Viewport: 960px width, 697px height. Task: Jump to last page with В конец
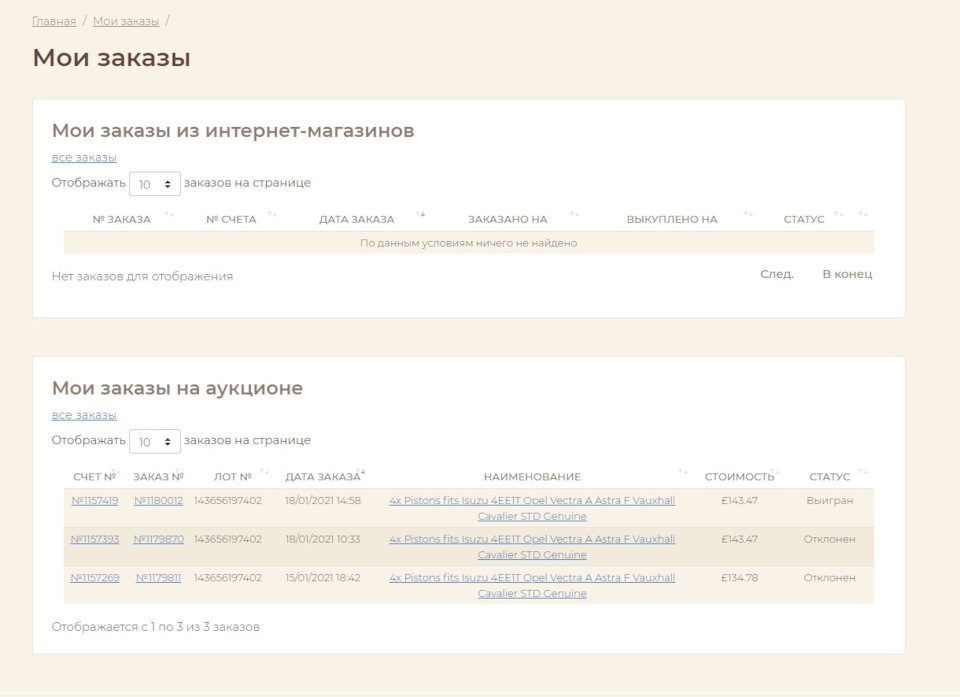847,274
